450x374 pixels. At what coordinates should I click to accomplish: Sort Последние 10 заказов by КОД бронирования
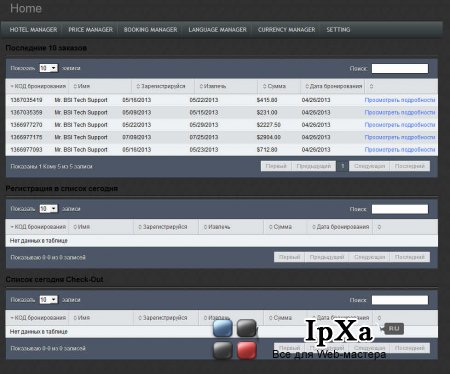tap(38, 86)
